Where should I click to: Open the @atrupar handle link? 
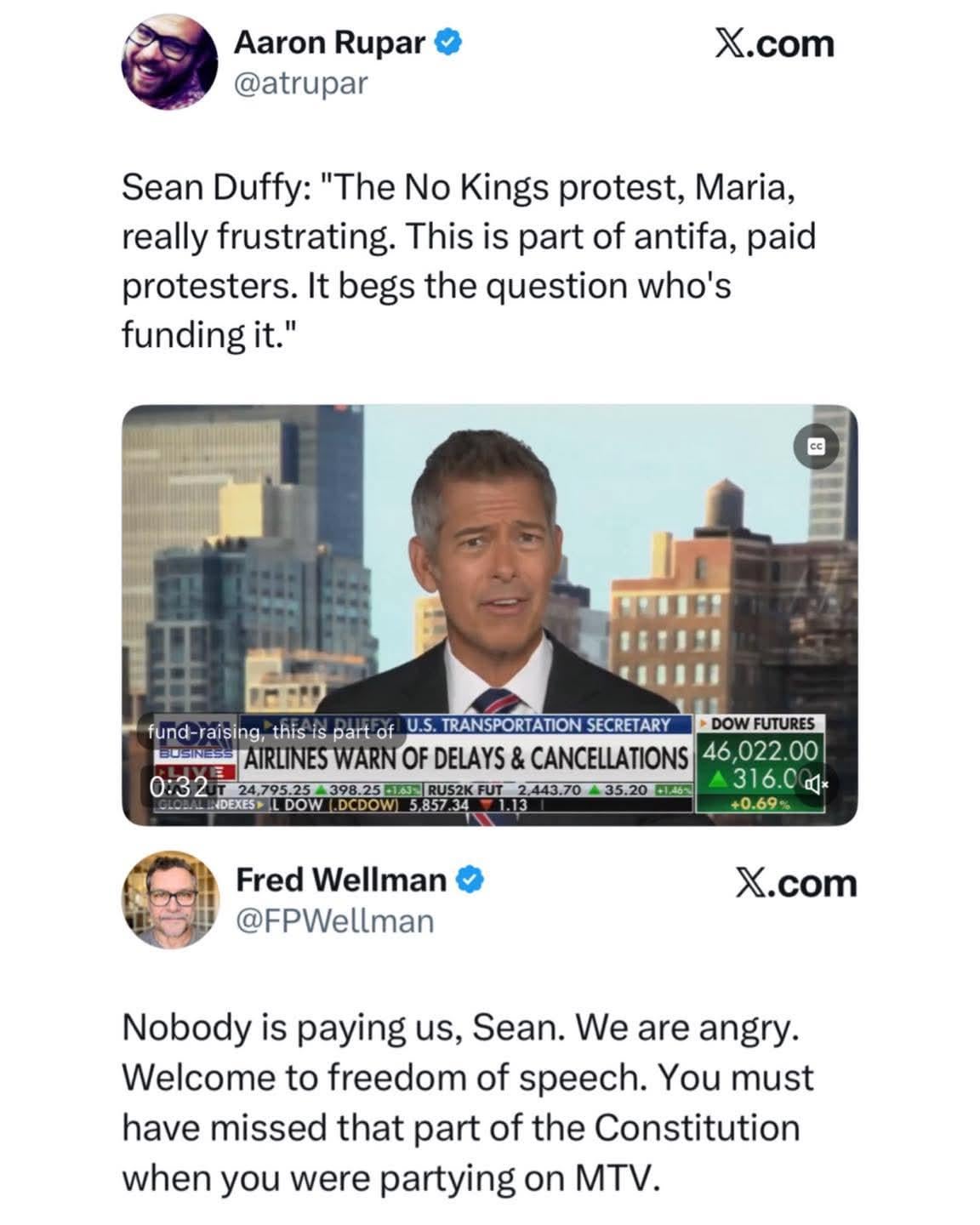coord(300,83)
